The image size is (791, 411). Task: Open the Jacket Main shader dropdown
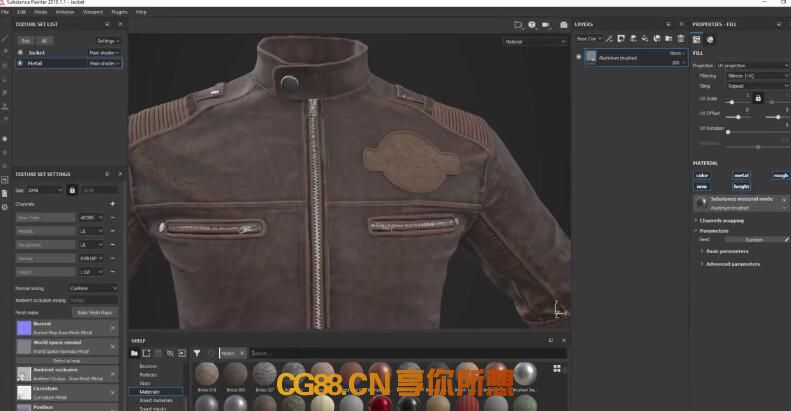[104, 52]
